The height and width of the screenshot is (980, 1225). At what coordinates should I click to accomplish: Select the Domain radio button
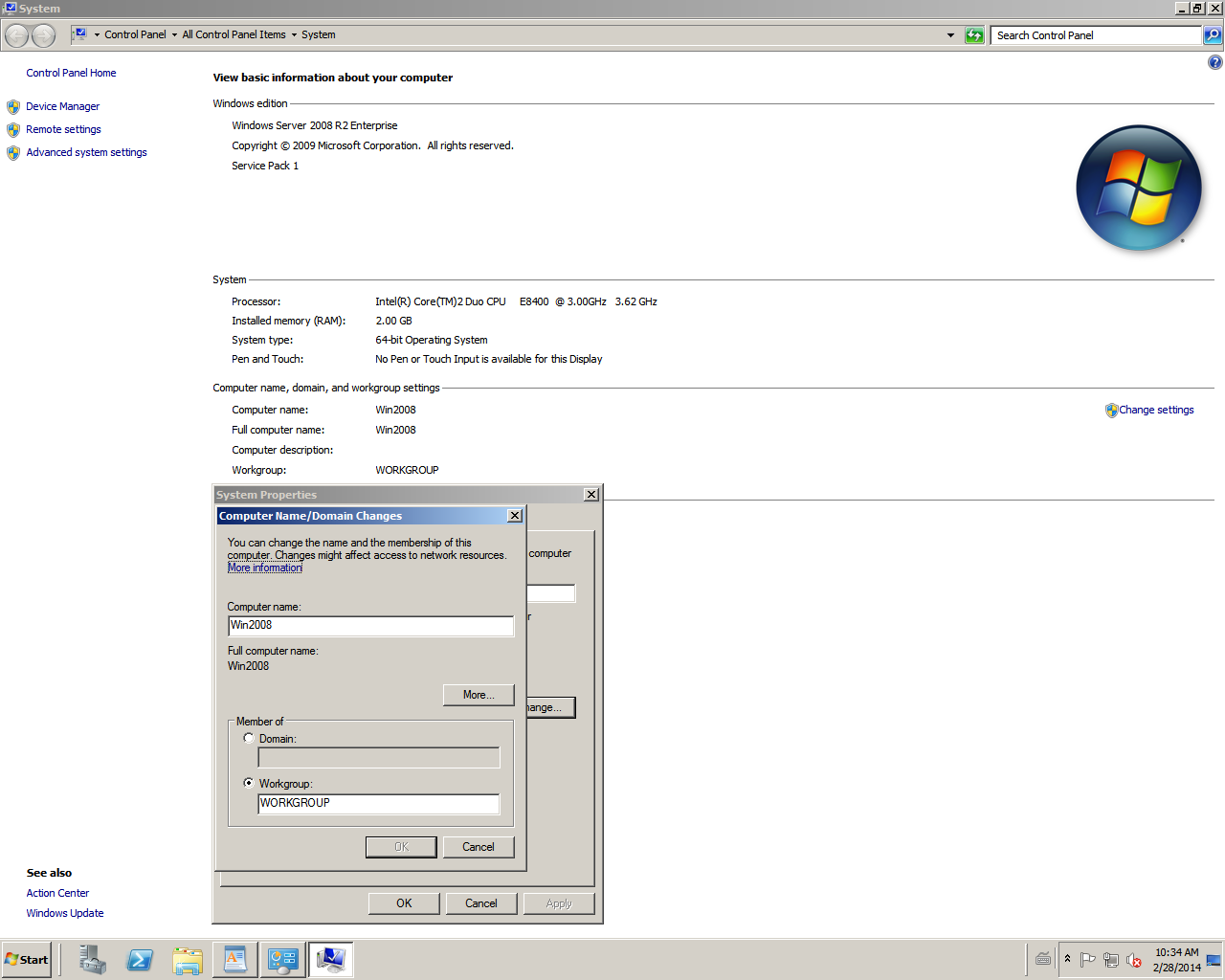tap(249, 738)
